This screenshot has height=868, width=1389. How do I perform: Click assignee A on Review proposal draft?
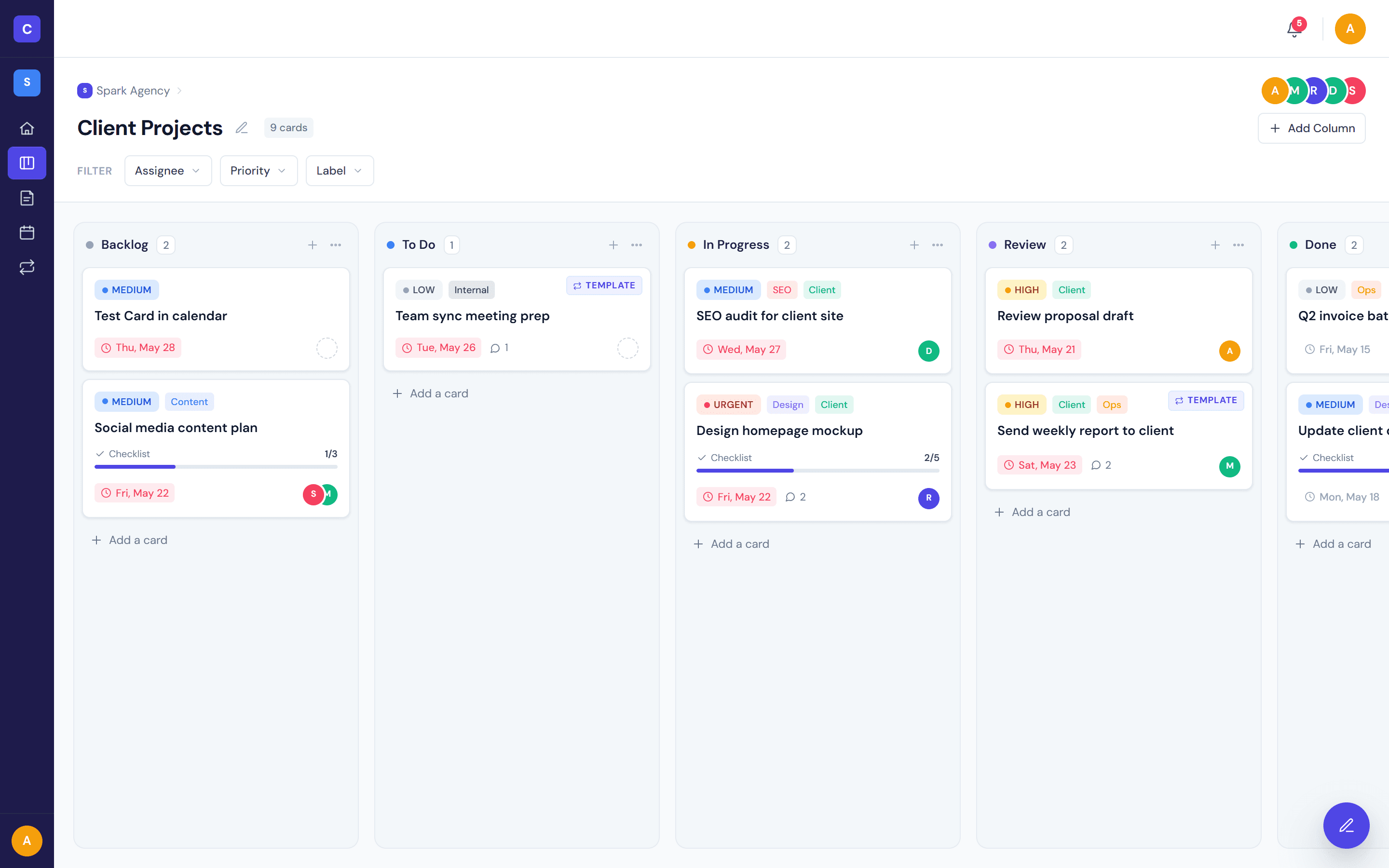(1229, 351)
